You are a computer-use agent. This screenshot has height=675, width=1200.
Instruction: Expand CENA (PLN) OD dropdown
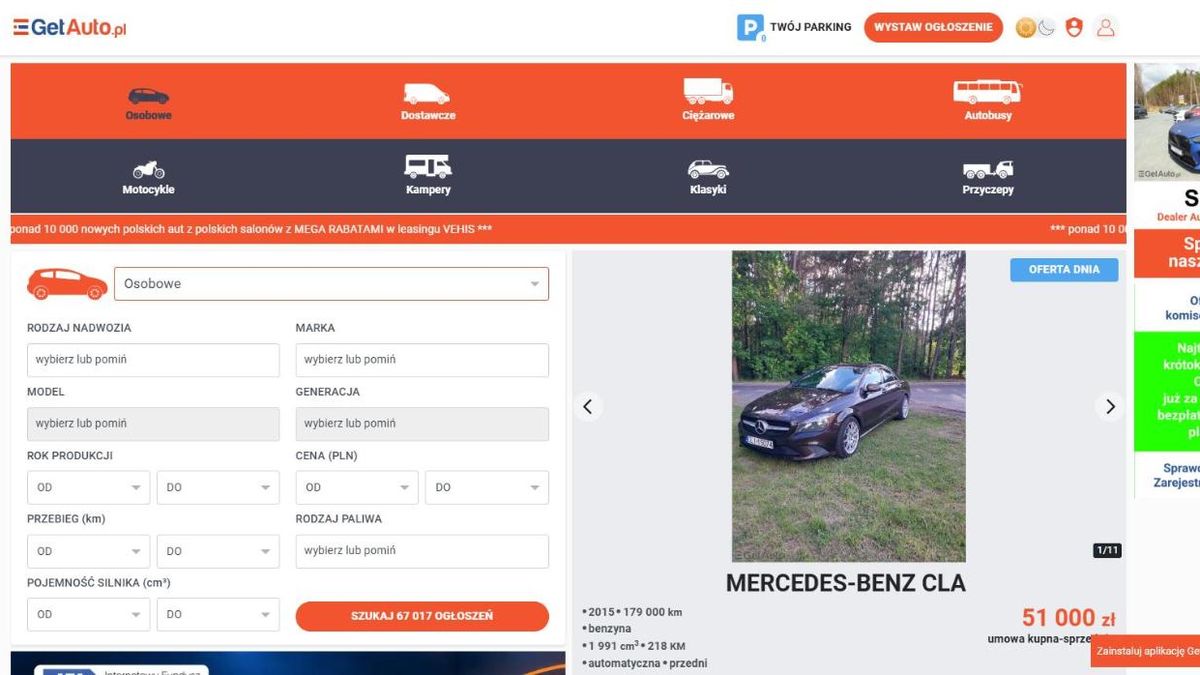pos(357,488)
